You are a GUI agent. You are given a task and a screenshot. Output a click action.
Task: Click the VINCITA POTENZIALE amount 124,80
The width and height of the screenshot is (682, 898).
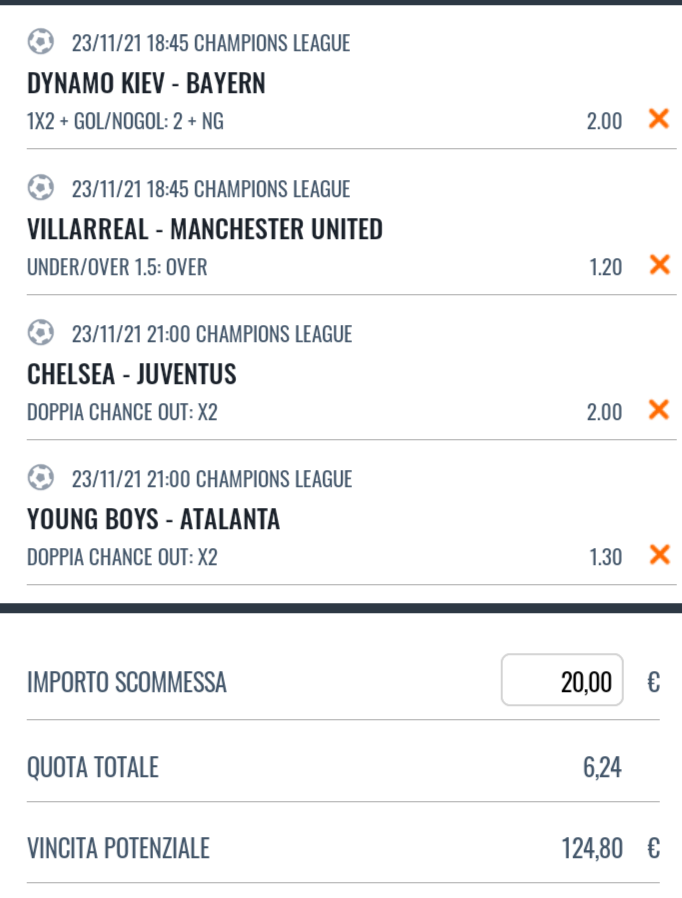[592, 848]
